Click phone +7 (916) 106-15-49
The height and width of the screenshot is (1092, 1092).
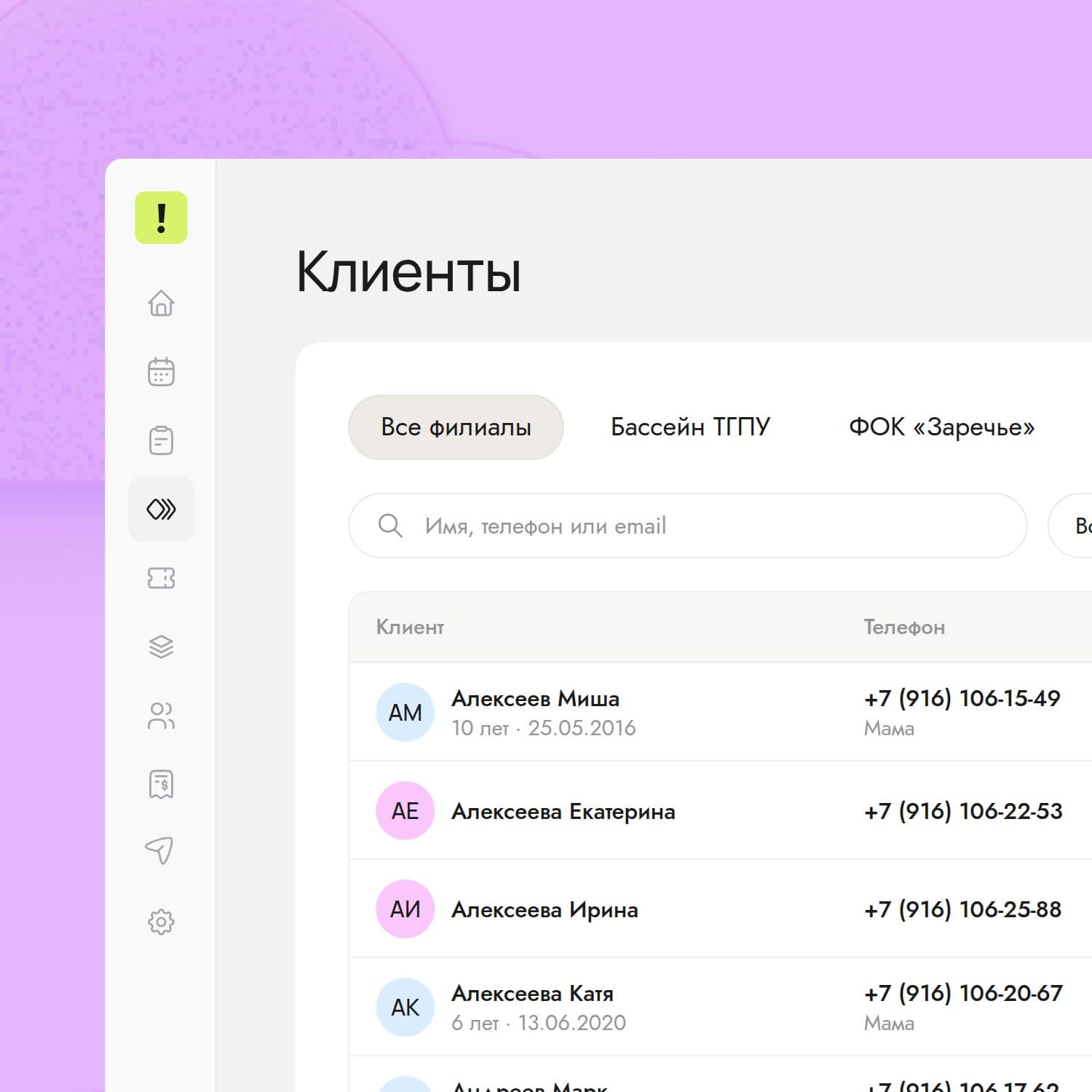point(962,698)
